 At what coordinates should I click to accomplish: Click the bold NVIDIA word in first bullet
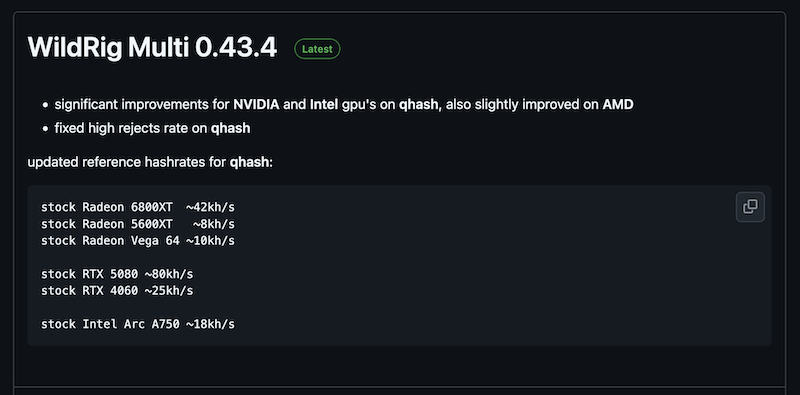(x=256, y=105)
